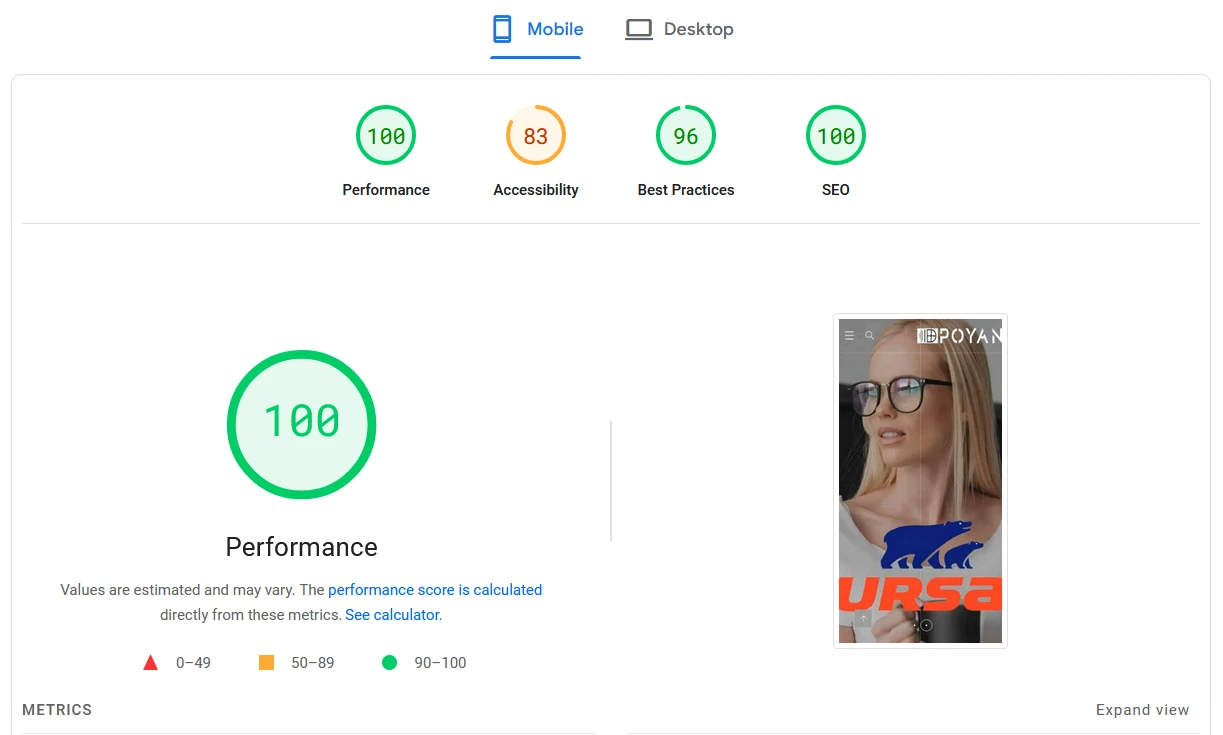Switch to the Mobile tab label

[x=555, y=29]
